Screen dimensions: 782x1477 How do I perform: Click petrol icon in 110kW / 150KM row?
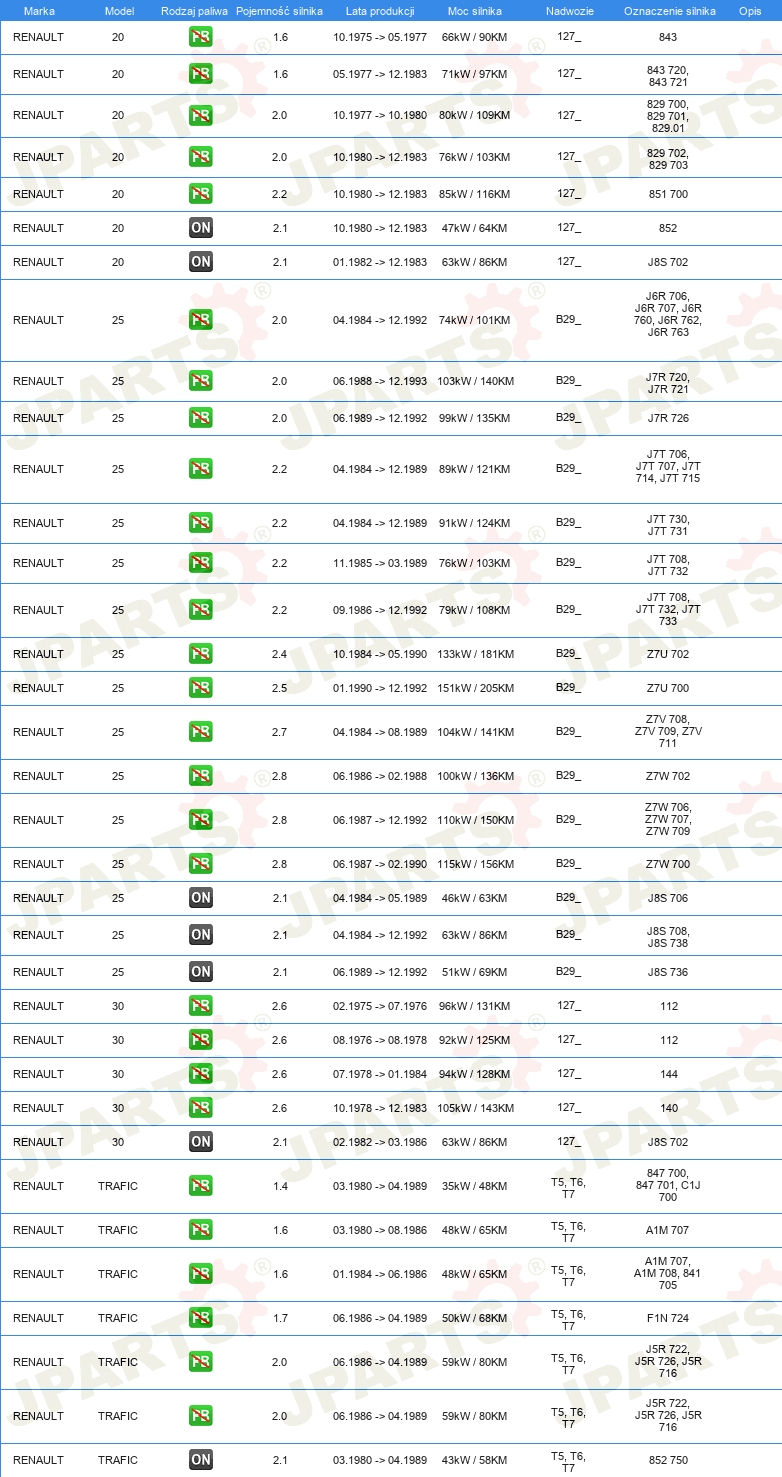pyautogui.click(x=200, y=821)
